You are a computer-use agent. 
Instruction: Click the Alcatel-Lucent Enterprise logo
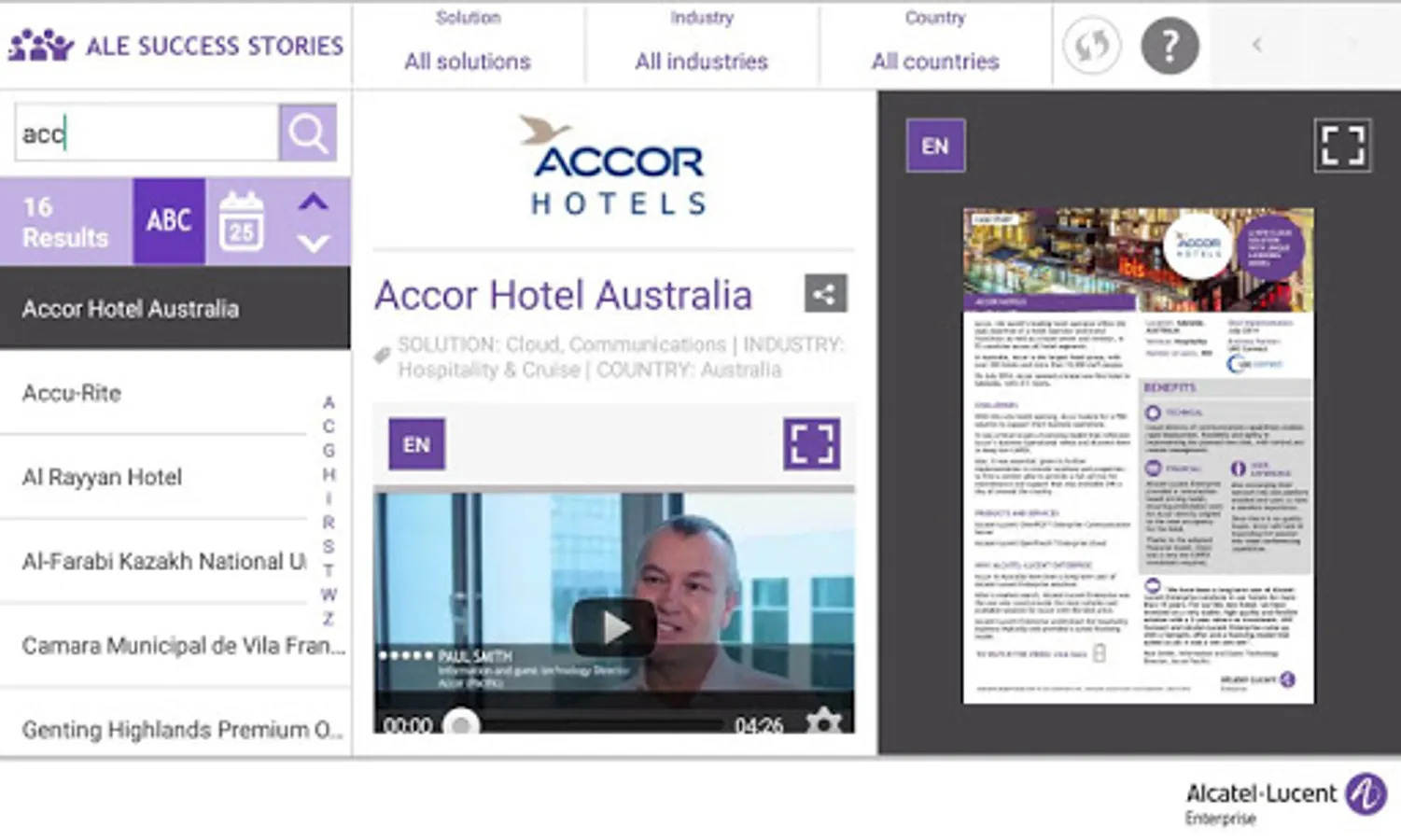coord(1285,800)
